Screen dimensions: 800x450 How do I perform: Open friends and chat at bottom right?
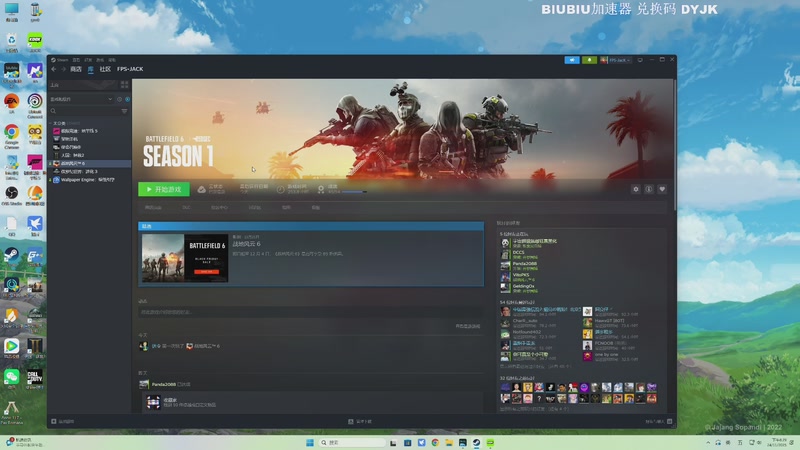click(659, 421)
